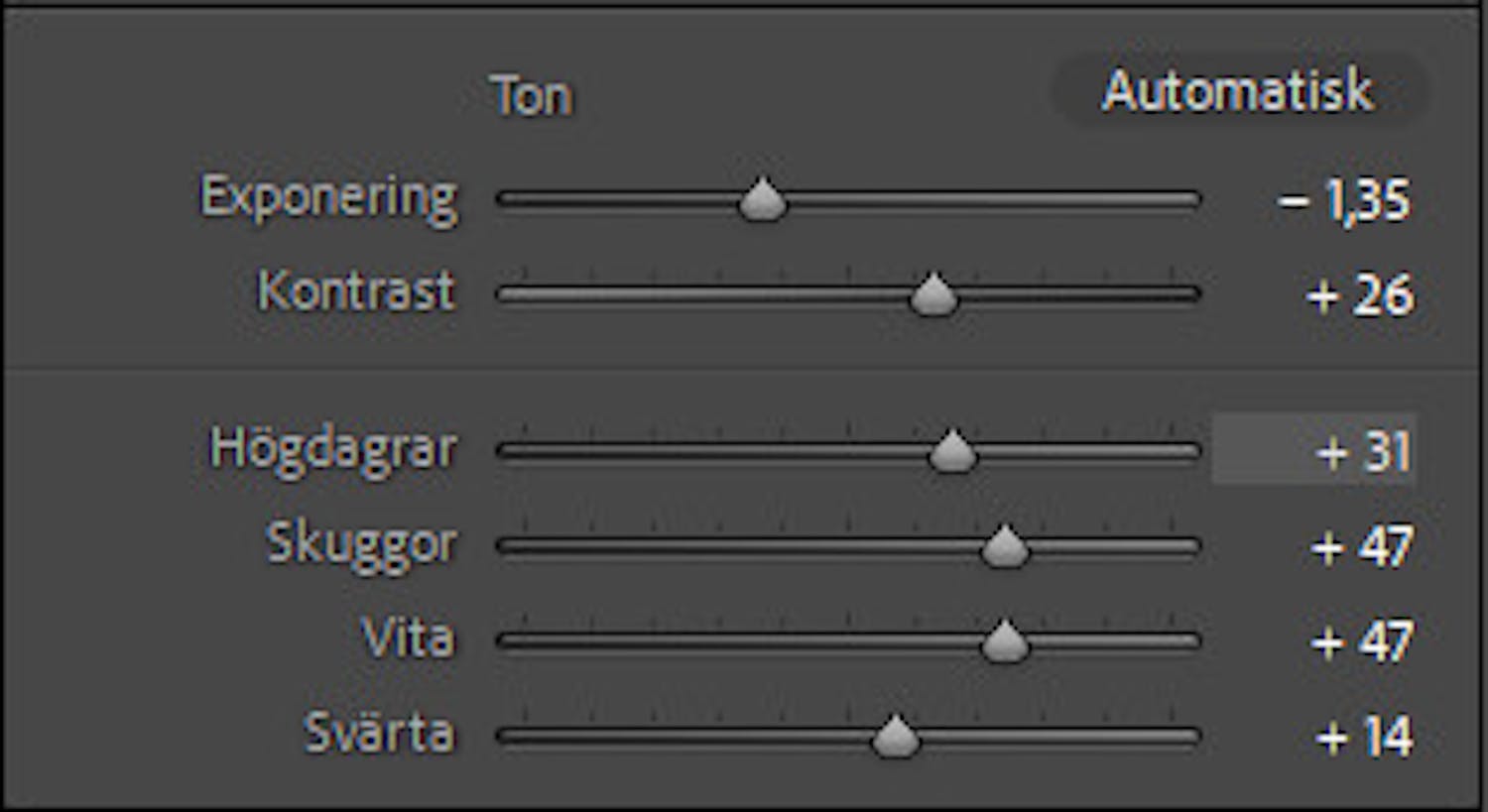Click the Skuggor label text
This screenshot has width=1488, height=812.
click(x=361, y=544)
